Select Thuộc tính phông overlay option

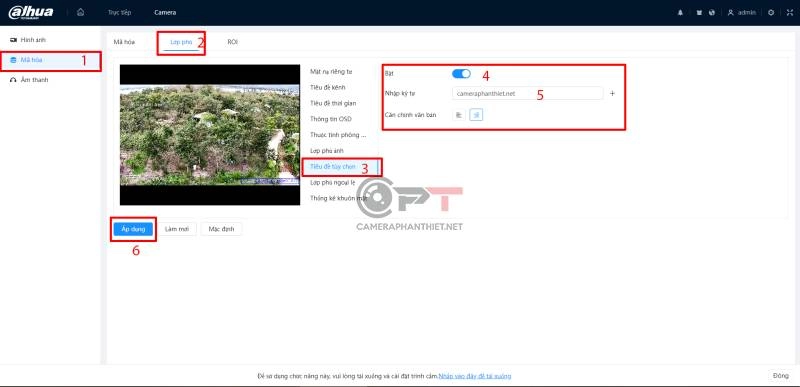click(338, 135)
